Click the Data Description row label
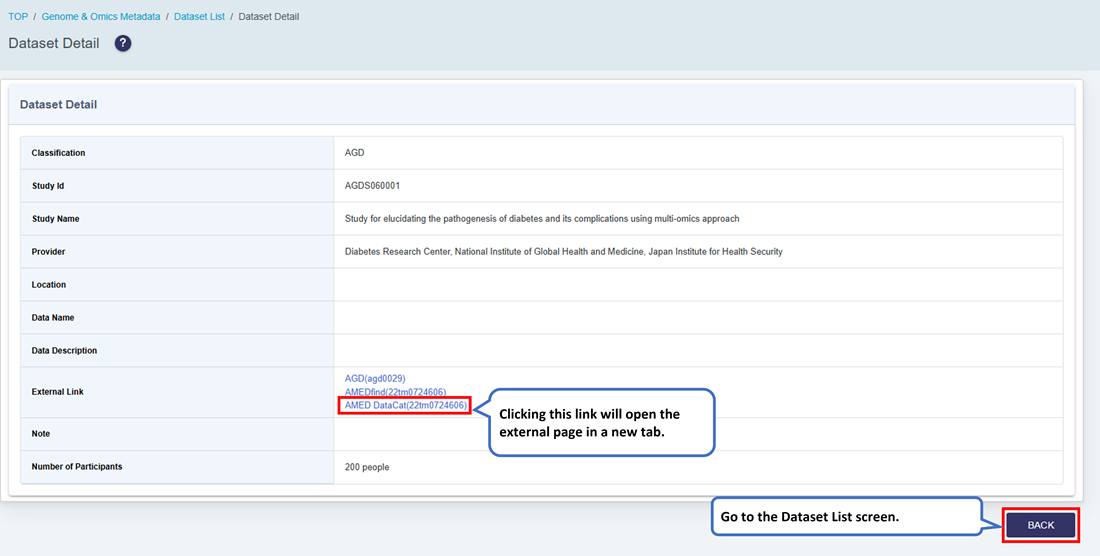The height and width of the screenshot is (556, 1100). [x=64, y=351]
